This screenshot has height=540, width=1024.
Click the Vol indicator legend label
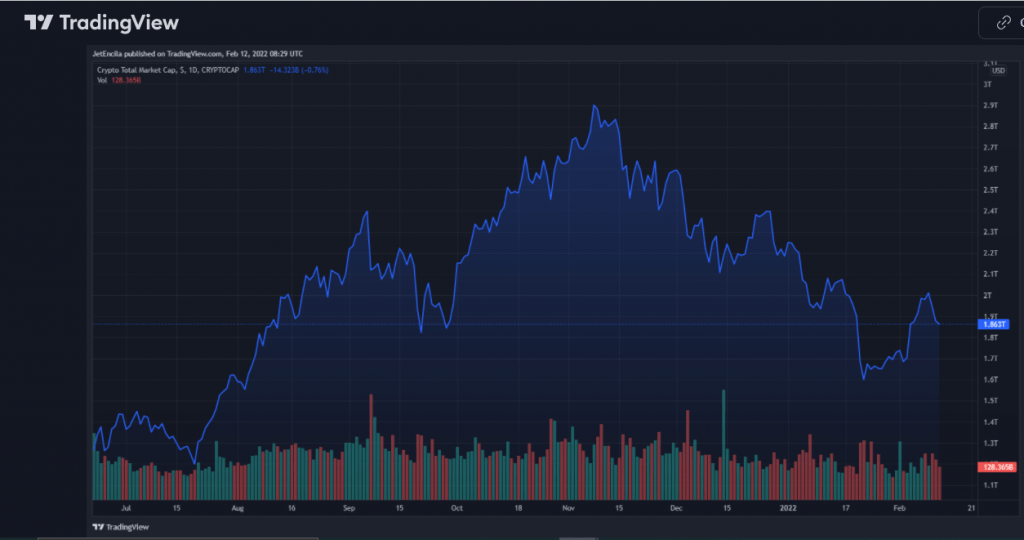coord(102,80)
